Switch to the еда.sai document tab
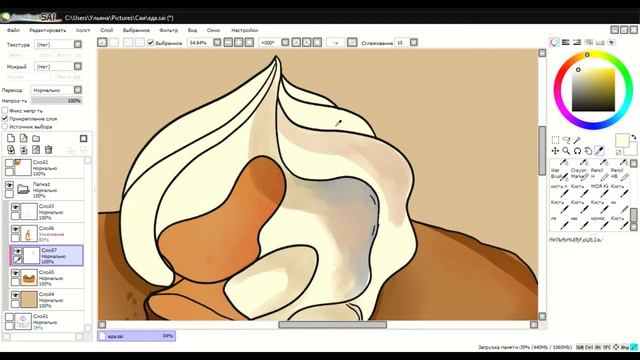The image size is (640, 360). click(x=136, y=336)
